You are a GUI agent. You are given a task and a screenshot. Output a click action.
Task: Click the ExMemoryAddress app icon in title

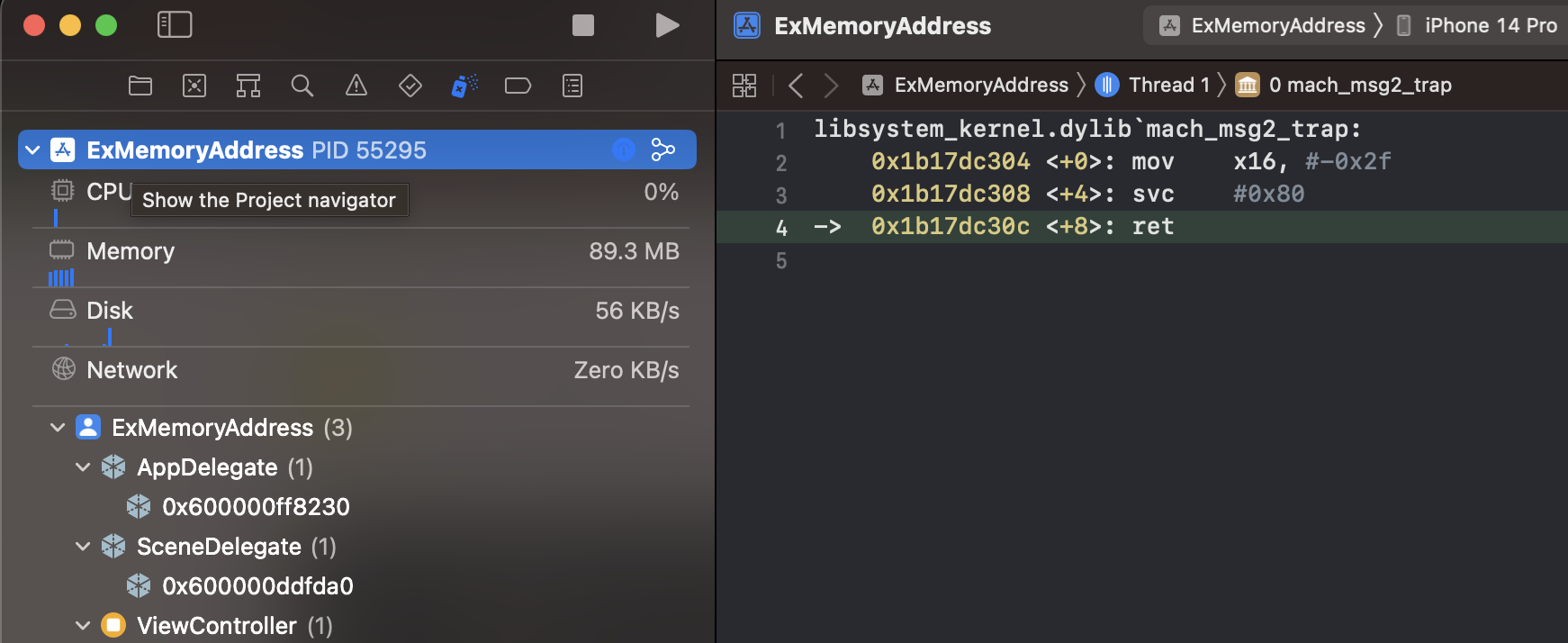click(x=747, y=25)
